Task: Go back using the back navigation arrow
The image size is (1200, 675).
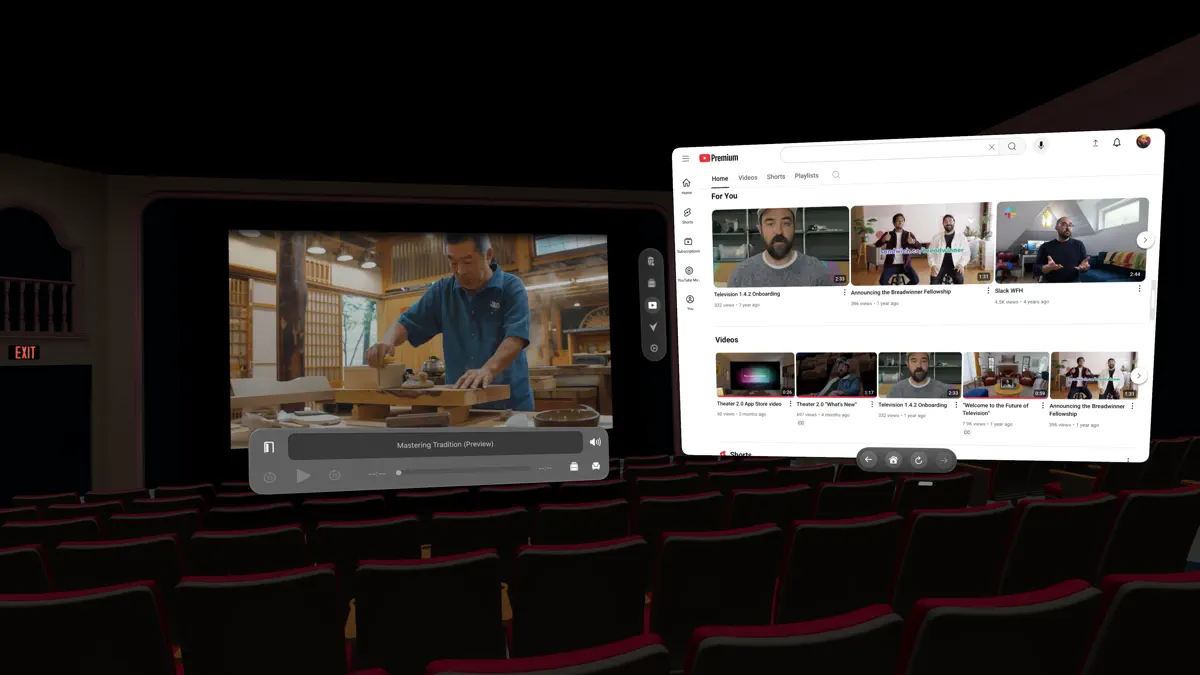Action: tap(869, 460)
